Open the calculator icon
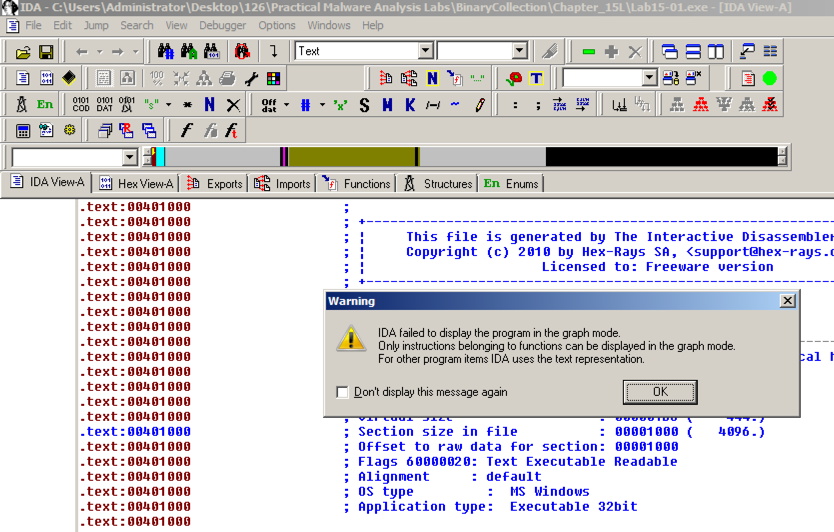 click(23, 130)
